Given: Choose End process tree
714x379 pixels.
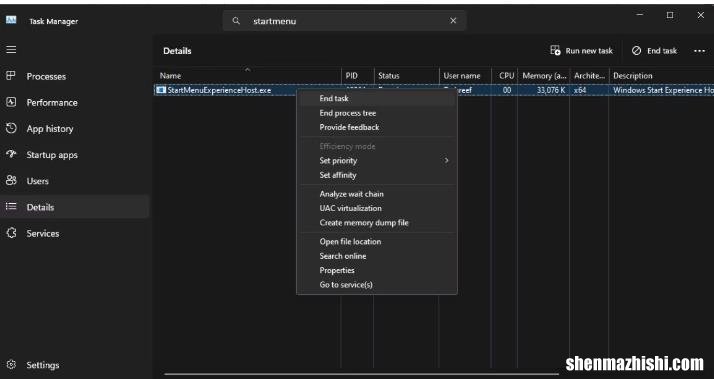Looking at the screenshot, I should point(377,113).
